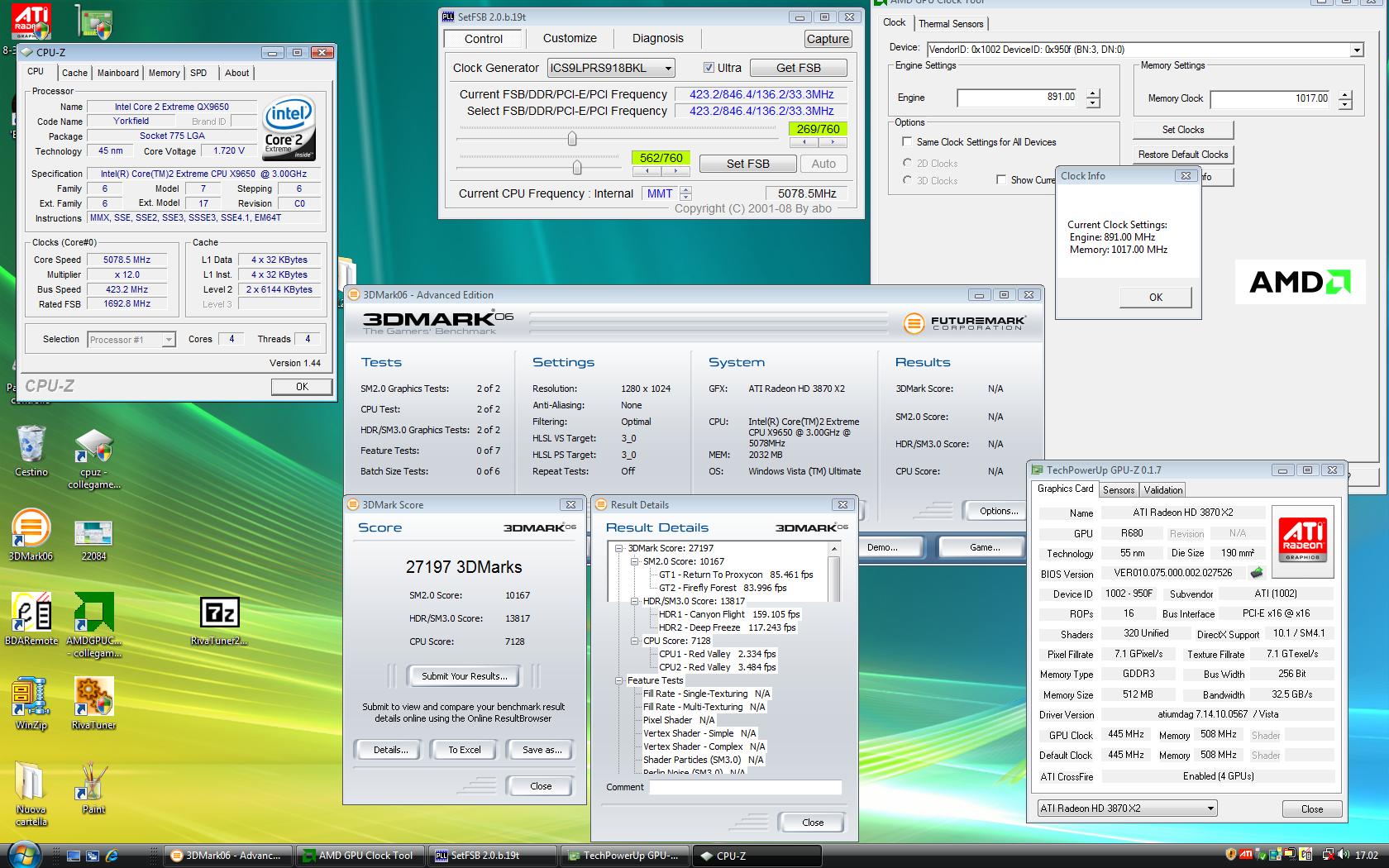The width and height of the screenshot is (1389, 868).
Task: Click OK in the Clock Info dialog
Action: [1156, 298]
